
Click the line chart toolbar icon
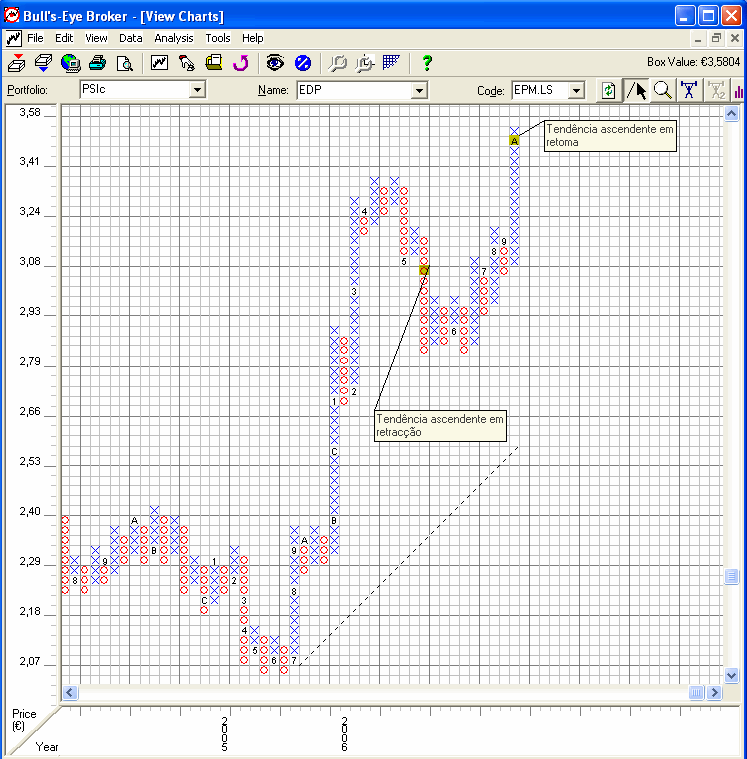(159, 62)
